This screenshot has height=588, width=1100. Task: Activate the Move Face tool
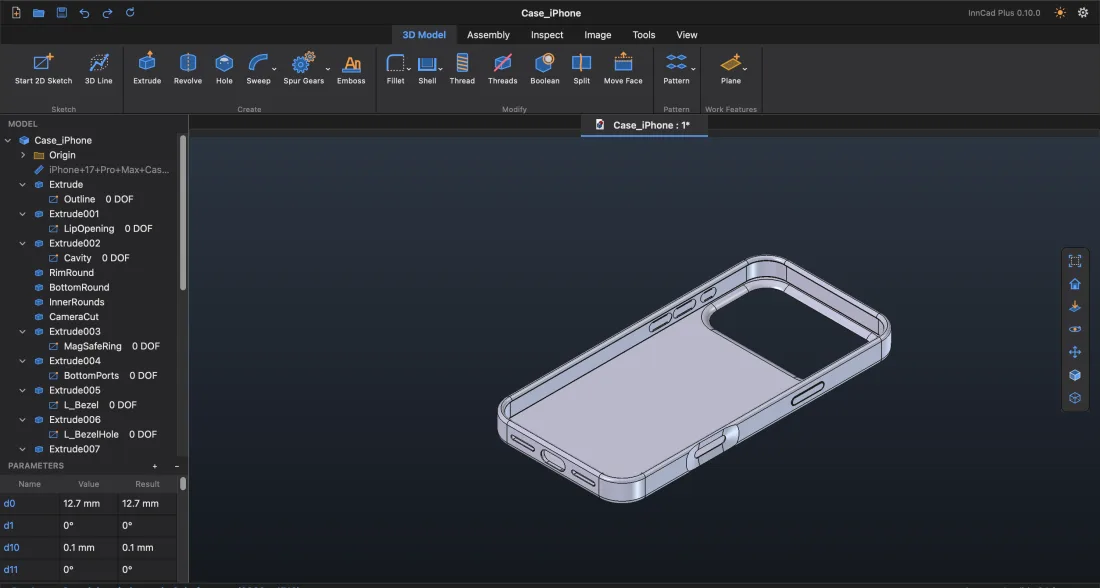(x=623, y=69)
